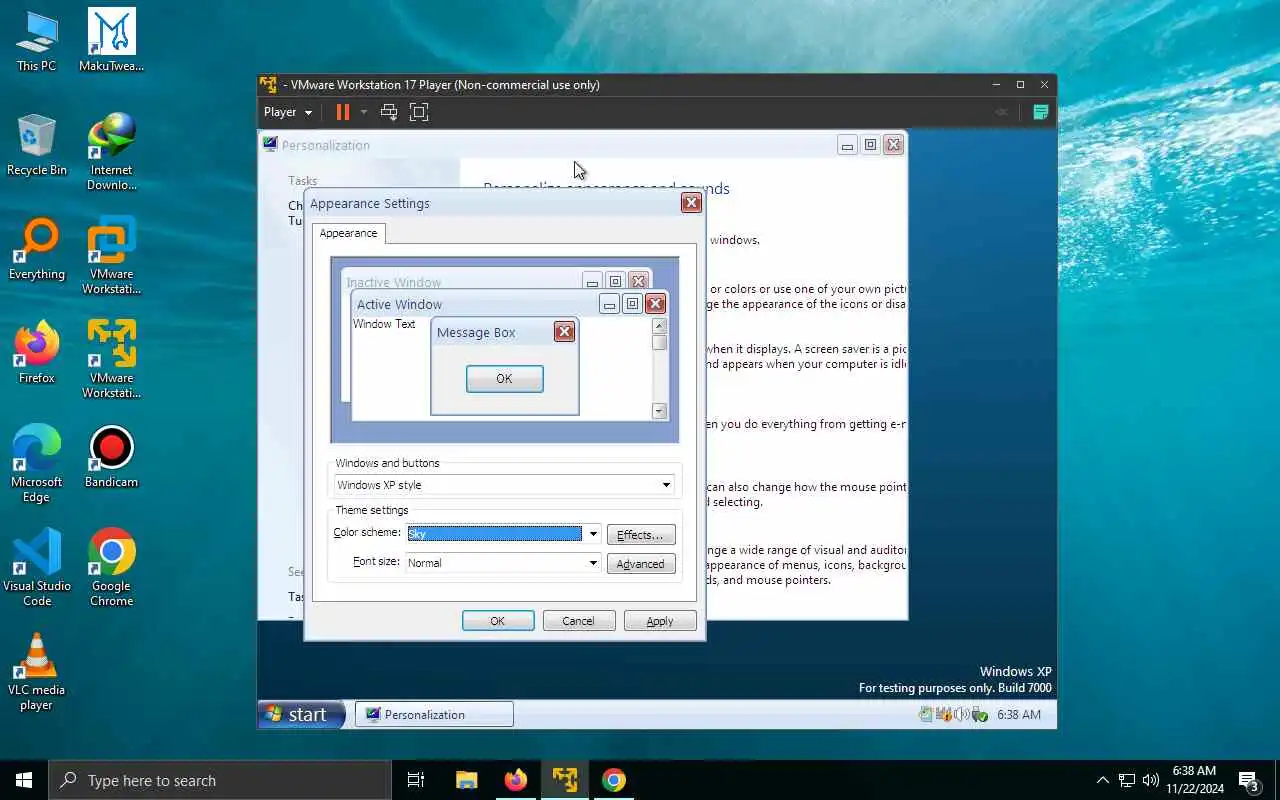Click the Advanced button
This screenshot has height=800, width=1280.
pos(641,564)
